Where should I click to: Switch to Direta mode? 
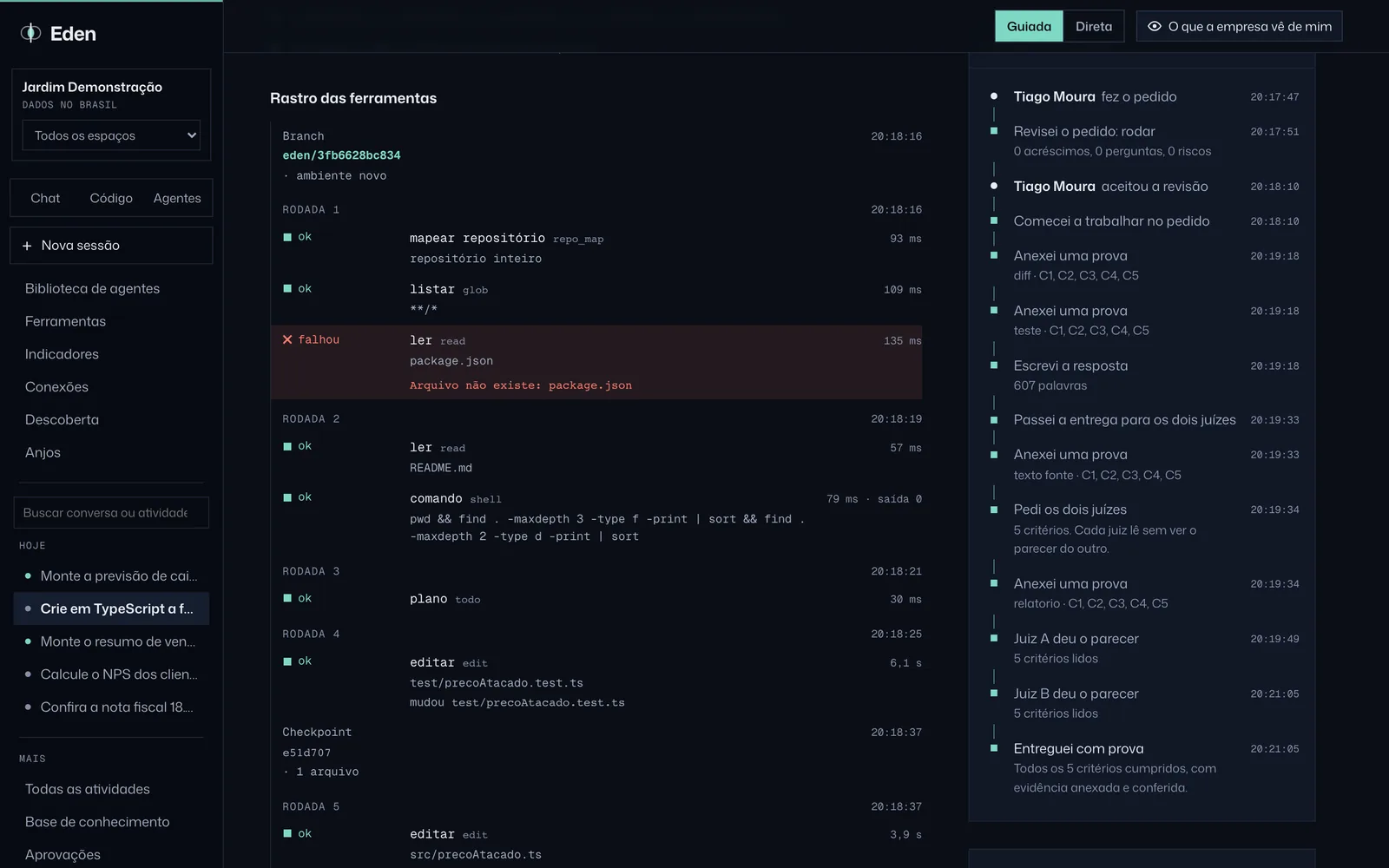click(x=1094, y=26)
